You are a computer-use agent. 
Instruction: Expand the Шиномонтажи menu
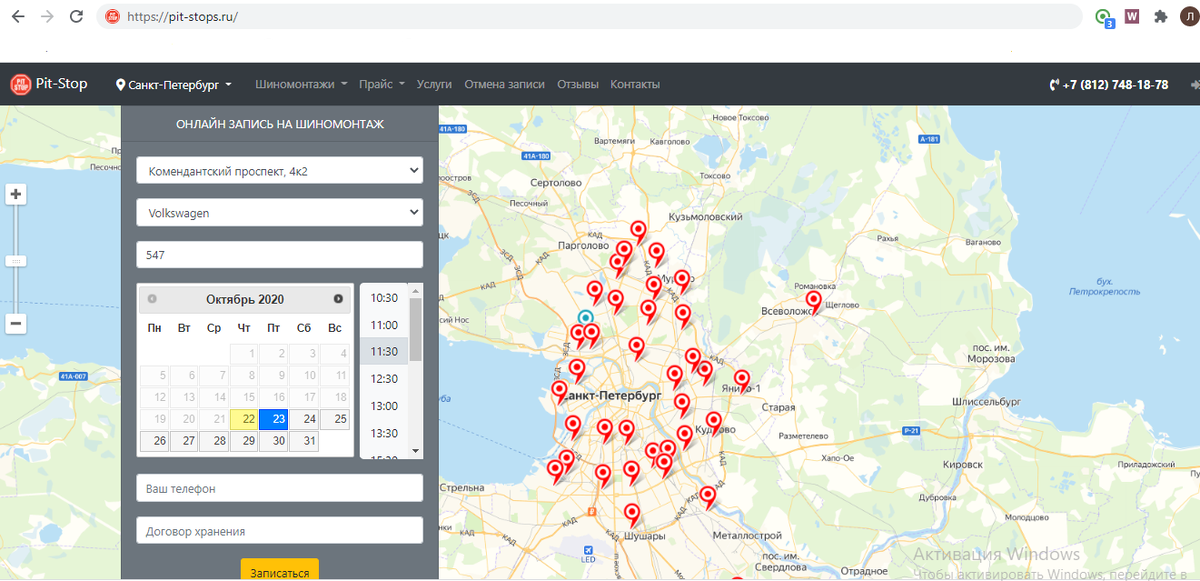[301, 85]
